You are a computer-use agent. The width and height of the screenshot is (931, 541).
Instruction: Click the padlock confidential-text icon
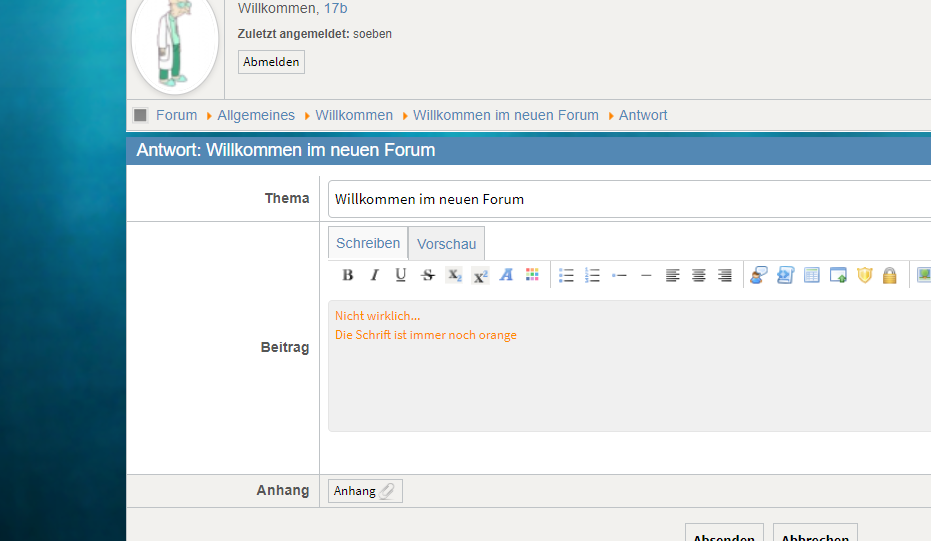[890, 275]
